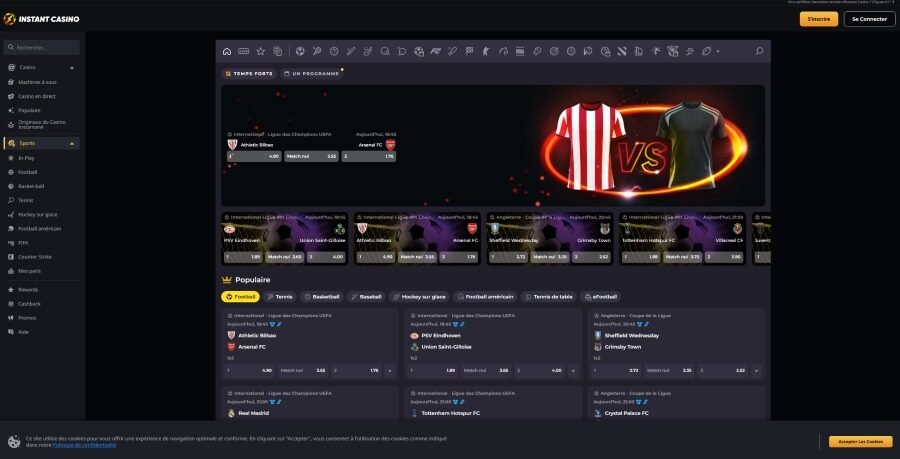Open the bet slips icon beside the star
This screenshot has height=459, width=900.
[278, 52]
